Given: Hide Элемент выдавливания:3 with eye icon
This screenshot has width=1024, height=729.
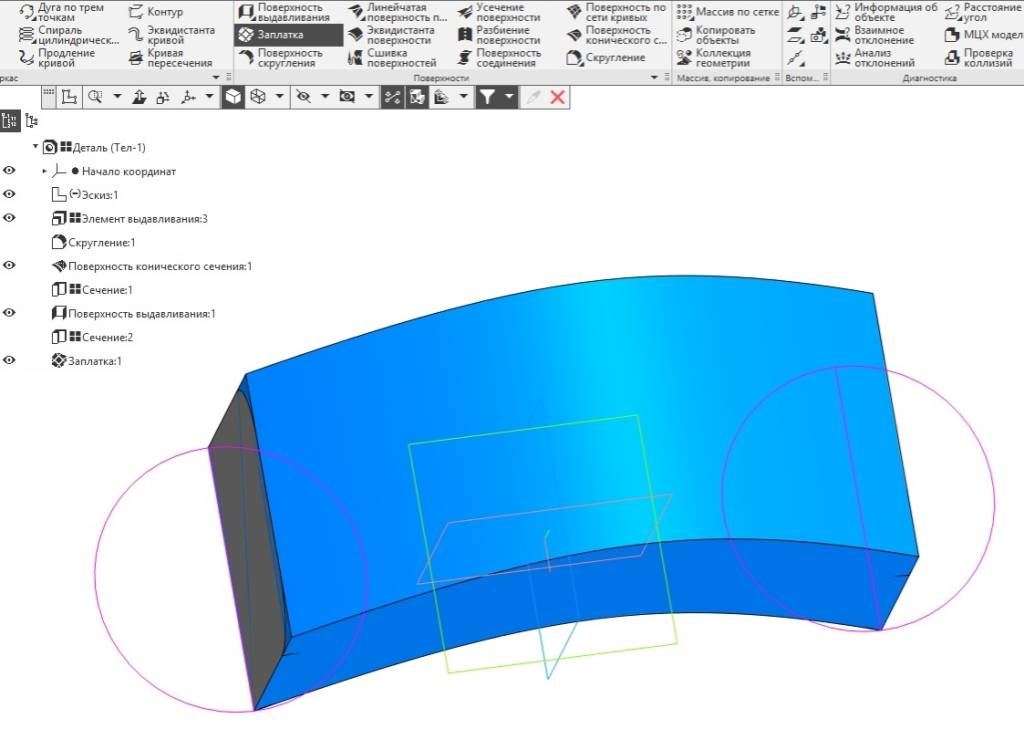Looking at the screenshot, I should [x=9, y=218].
